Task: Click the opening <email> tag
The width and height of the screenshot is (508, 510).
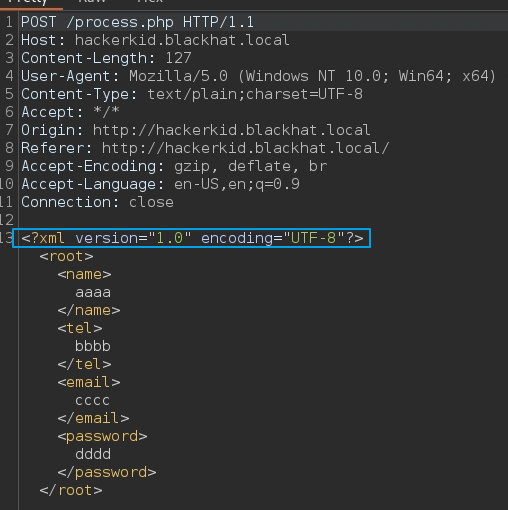Action: 89,382
